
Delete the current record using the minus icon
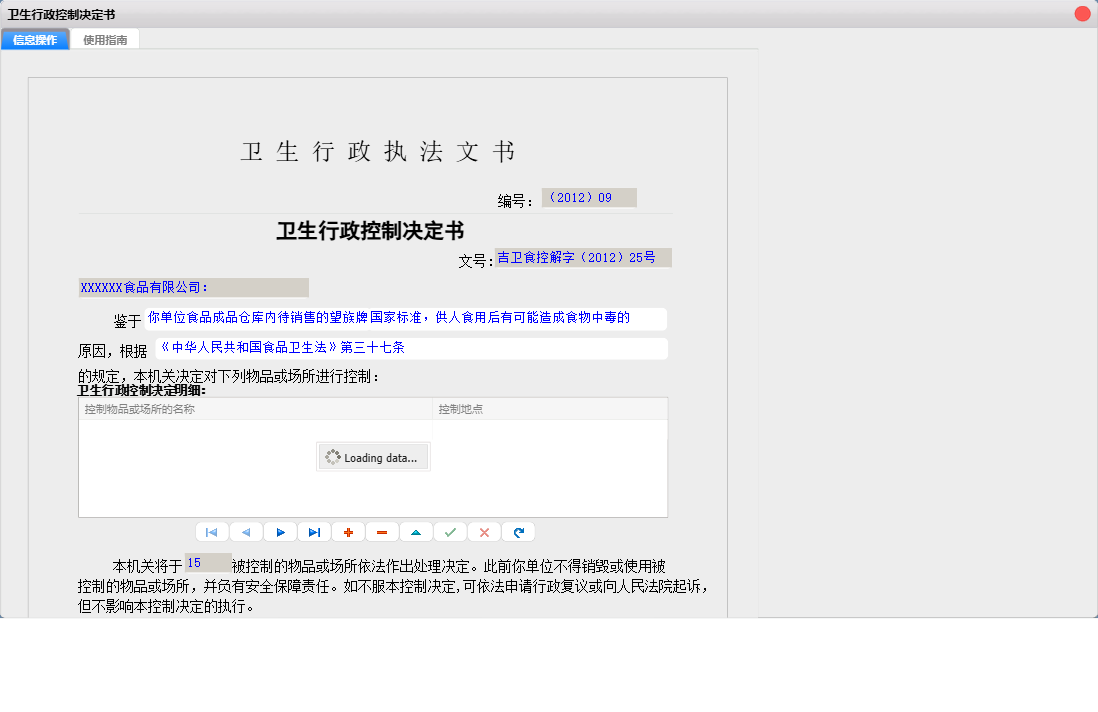383,531
